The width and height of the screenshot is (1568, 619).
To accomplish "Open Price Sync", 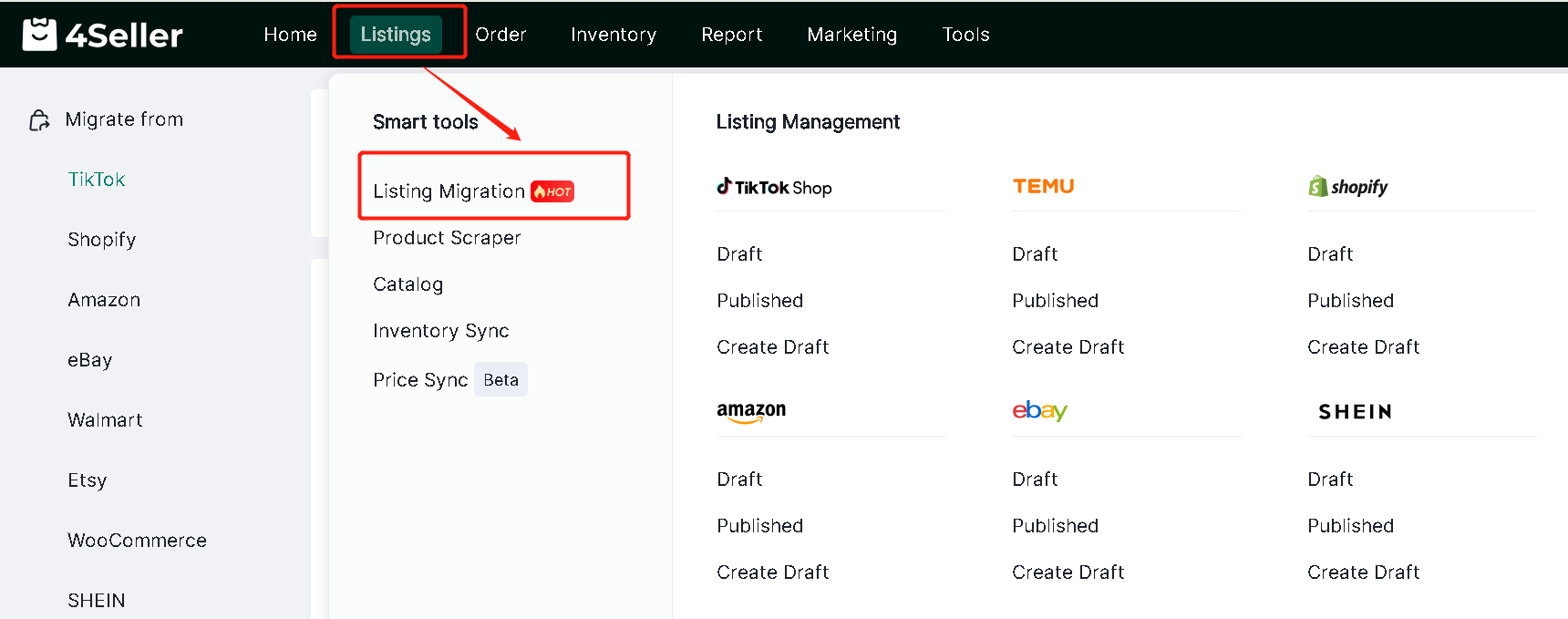I will click(420, 380).
